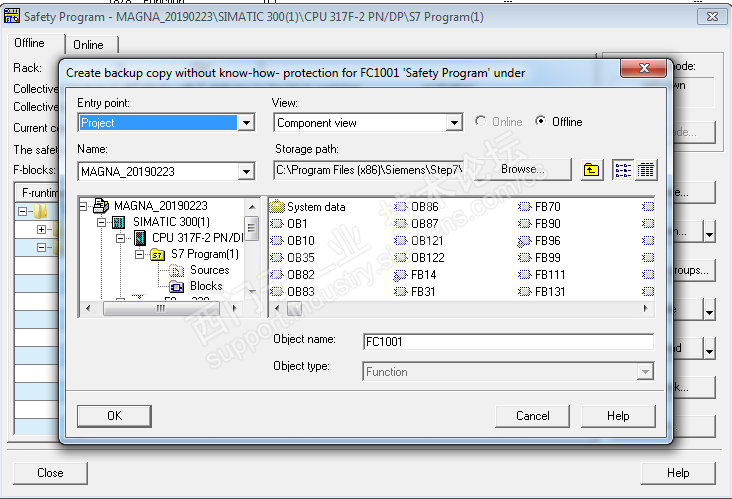The width and height of the screenshot is (732, 499).
Task: Select CPU 317F-2 PN/DP tree node
Action: pos(189,238)
